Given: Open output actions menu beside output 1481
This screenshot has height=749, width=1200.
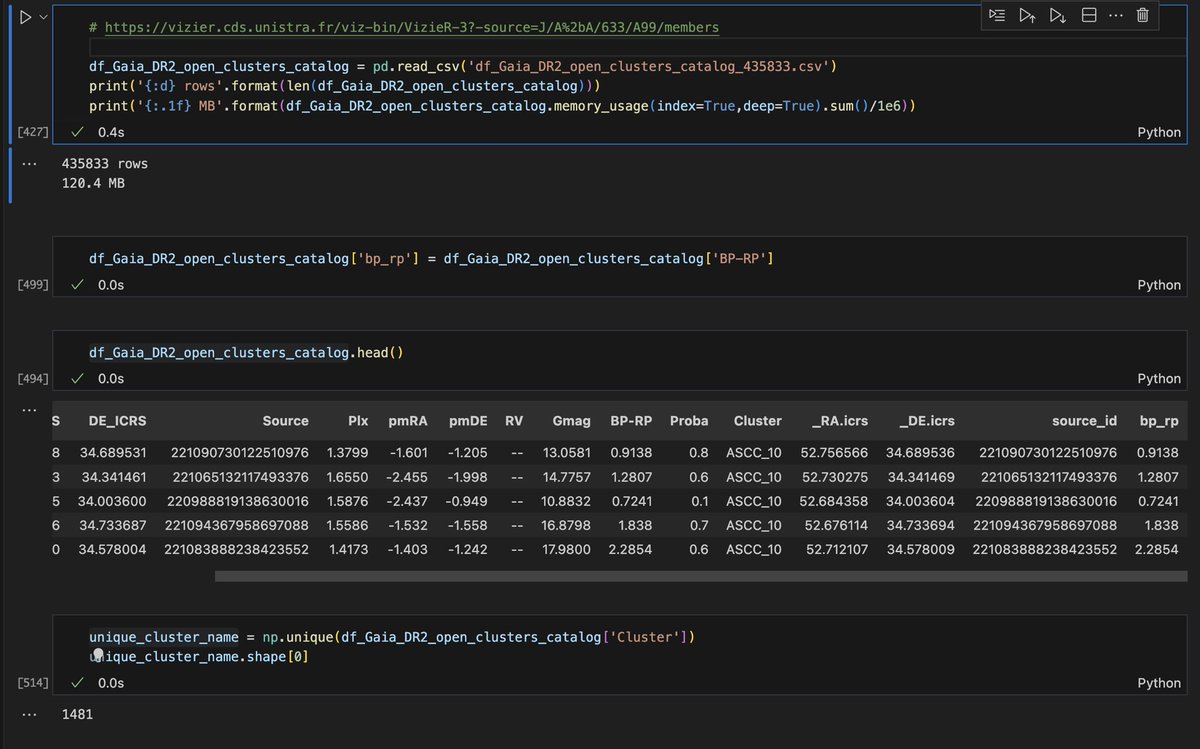Looking at the screenshot, I should (28, 715).
